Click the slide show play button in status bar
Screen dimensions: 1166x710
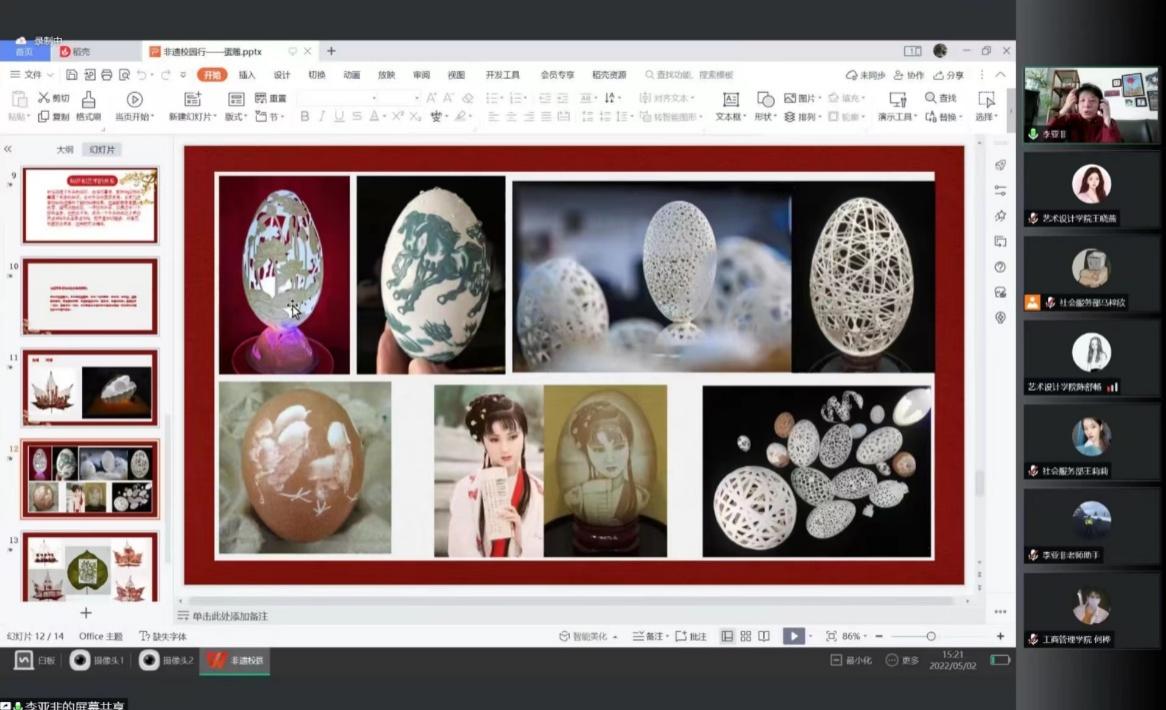(795, 635)
